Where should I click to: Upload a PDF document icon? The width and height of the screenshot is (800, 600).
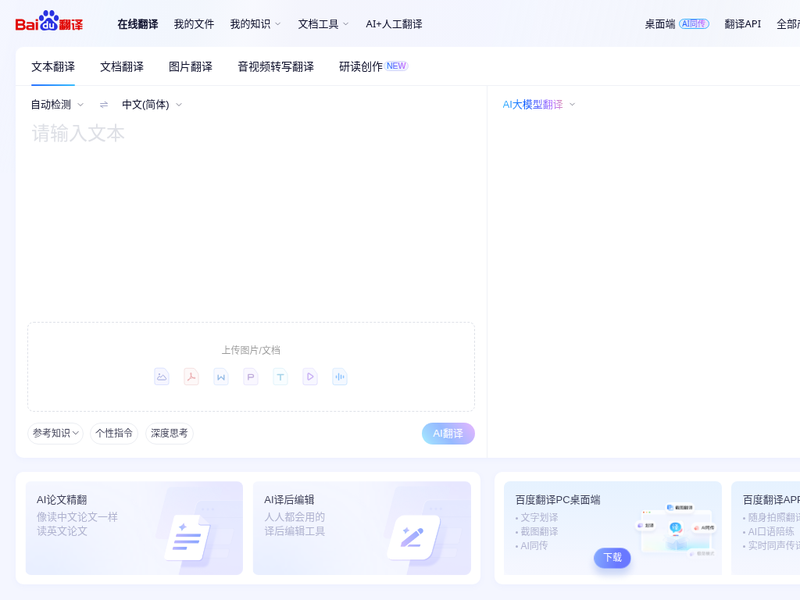(x=191, y=377)
